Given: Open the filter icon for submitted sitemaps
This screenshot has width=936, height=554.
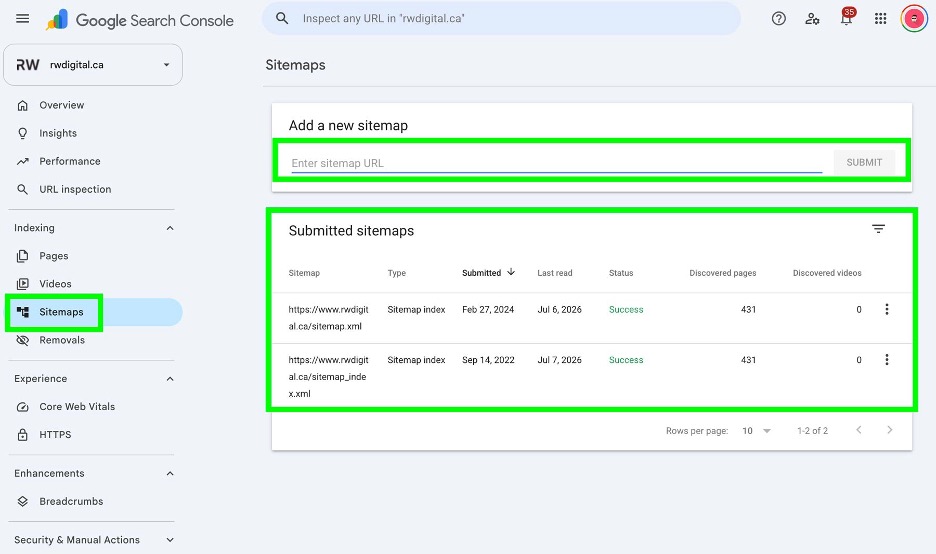Looking at the screenshot, I should point(878,229).
